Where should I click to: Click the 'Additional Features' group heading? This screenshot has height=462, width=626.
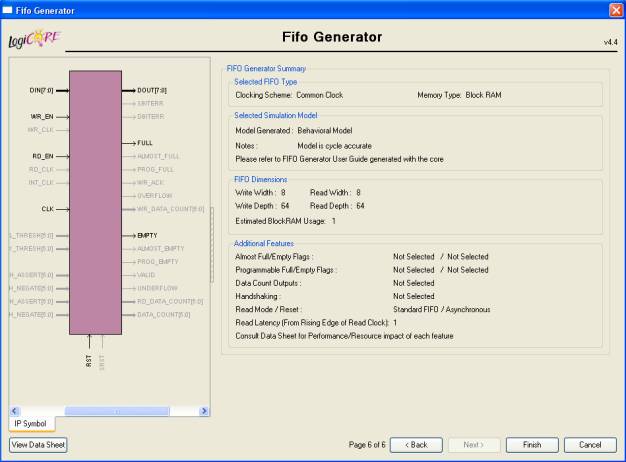(264, 243)
